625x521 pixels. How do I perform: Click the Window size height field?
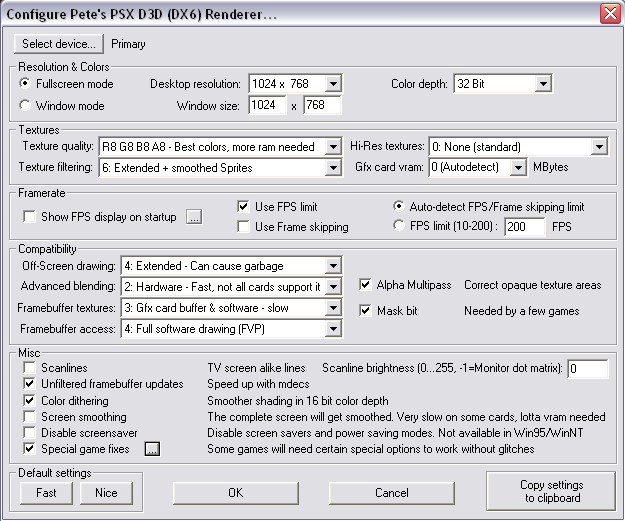pos(322,105)
